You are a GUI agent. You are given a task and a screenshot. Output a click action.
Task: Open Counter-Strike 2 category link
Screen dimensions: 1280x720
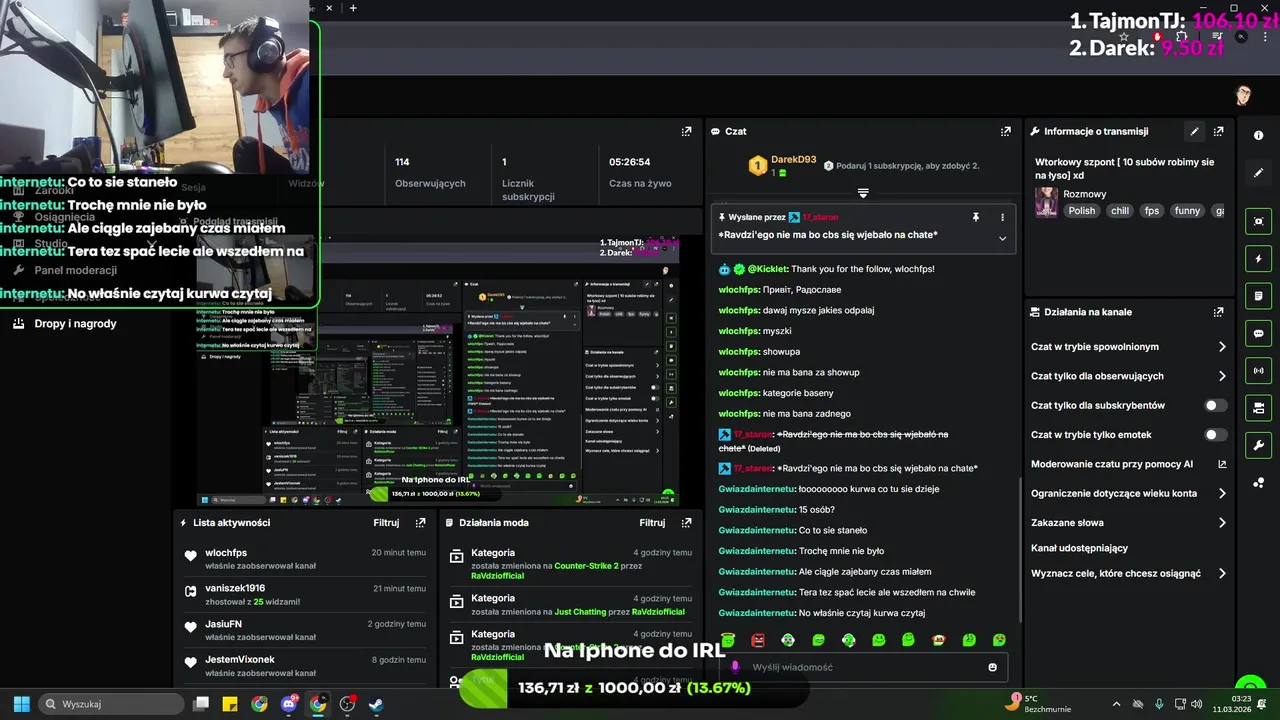[587, 566]
